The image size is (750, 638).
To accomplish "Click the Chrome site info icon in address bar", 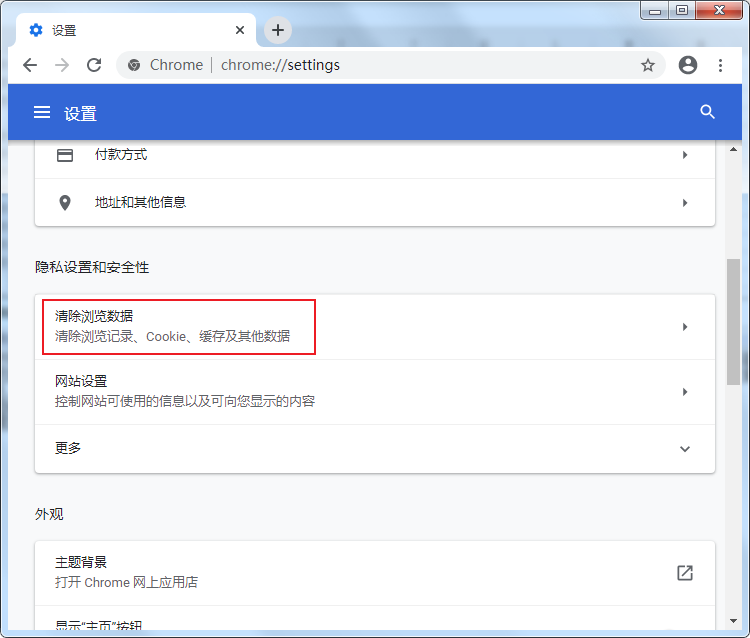I will tap(134, 65).
